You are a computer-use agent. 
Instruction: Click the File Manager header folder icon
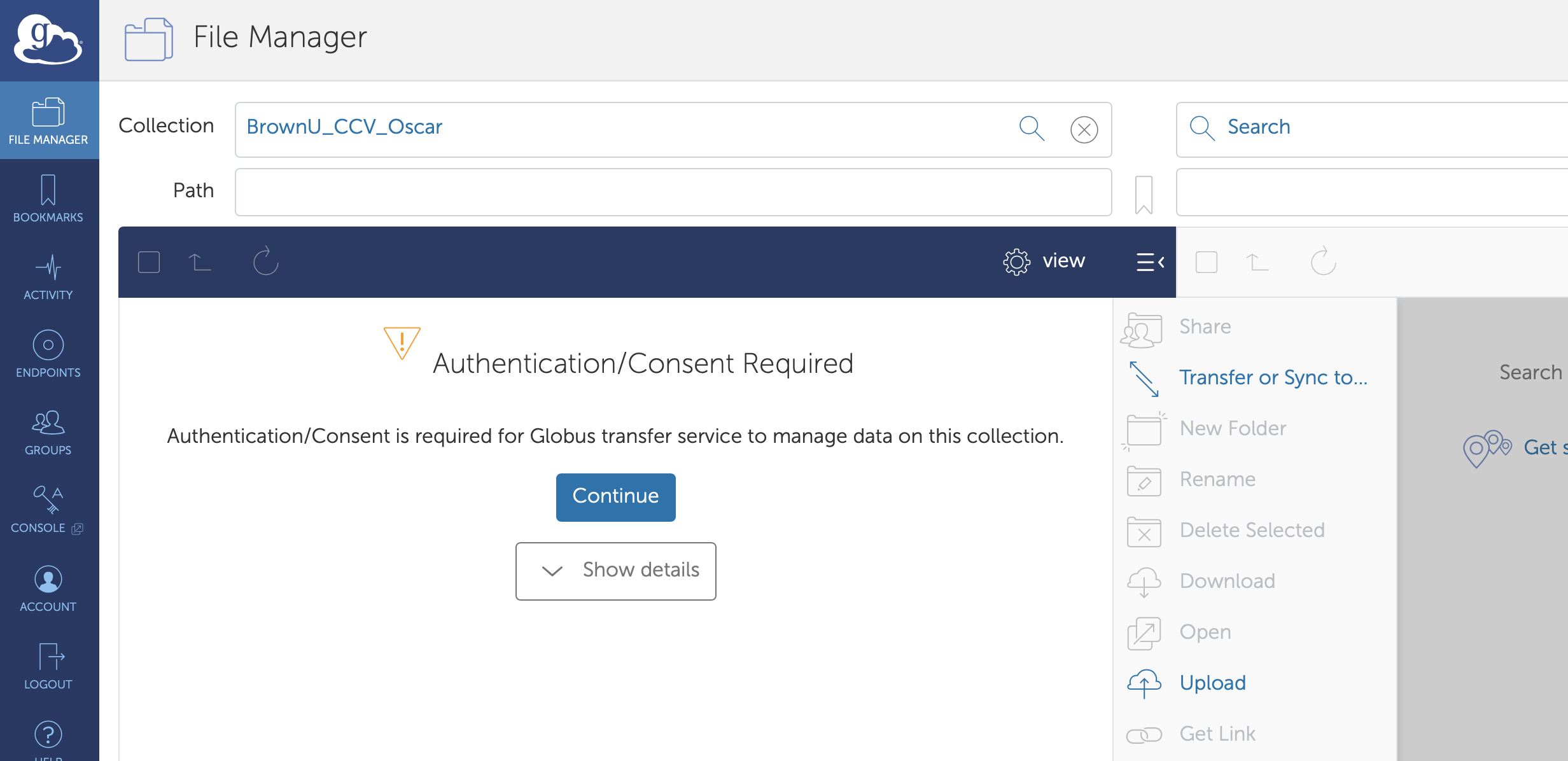pos(149,39)
